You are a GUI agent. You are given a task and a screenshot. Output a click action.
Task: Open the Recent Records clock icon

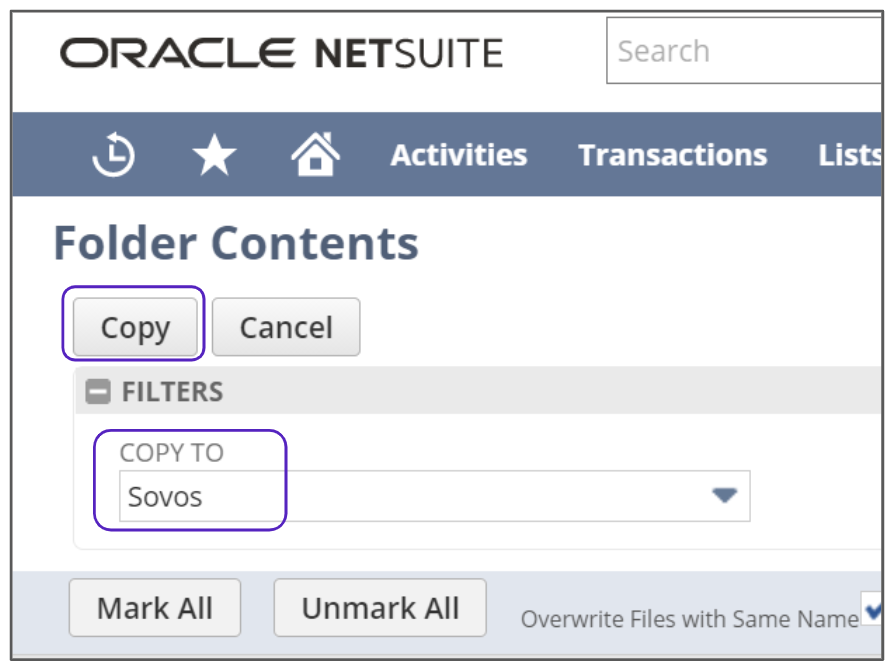pyautogui.click(x=114, y=155)
